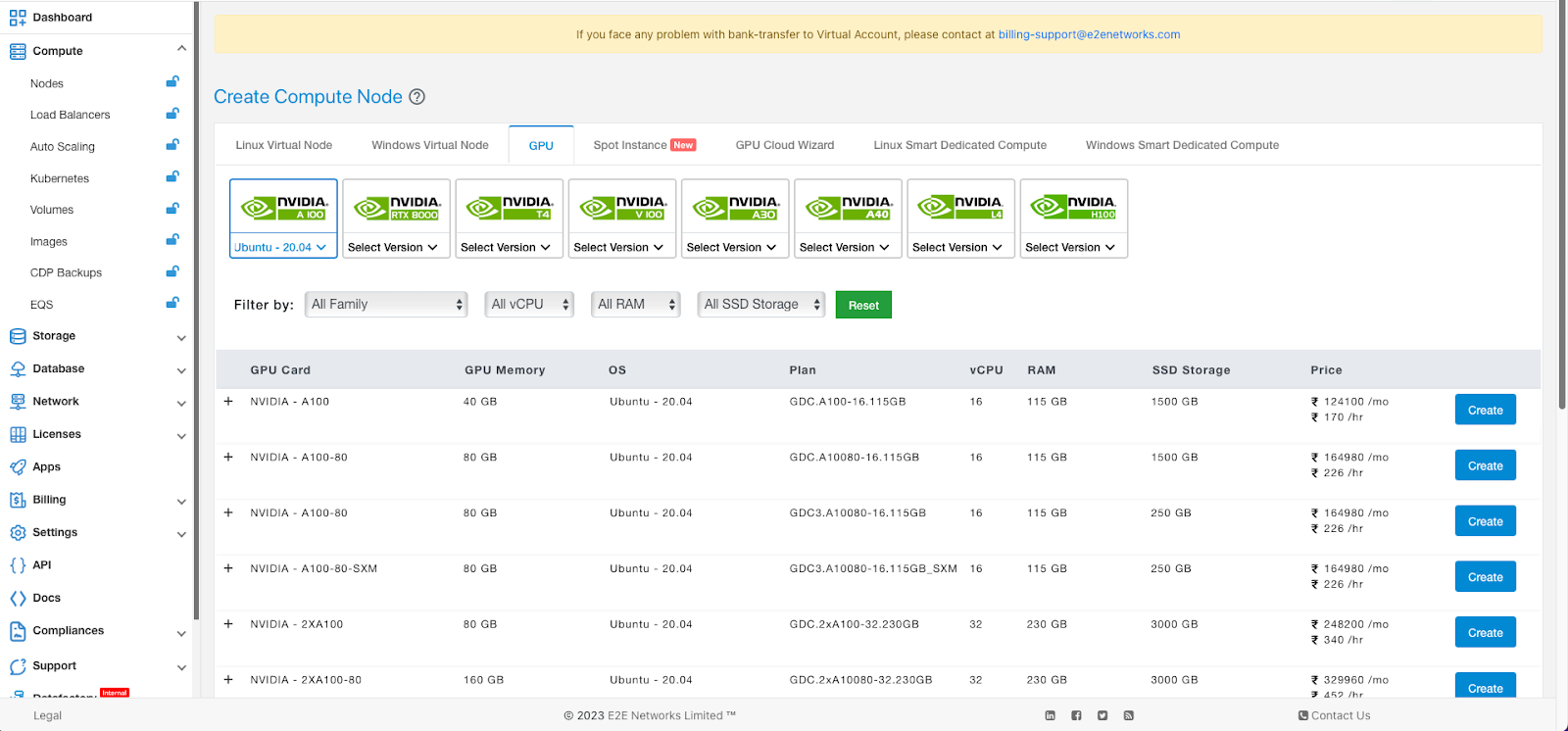Open Contact Us link in footer

(x=1334, y=716)
